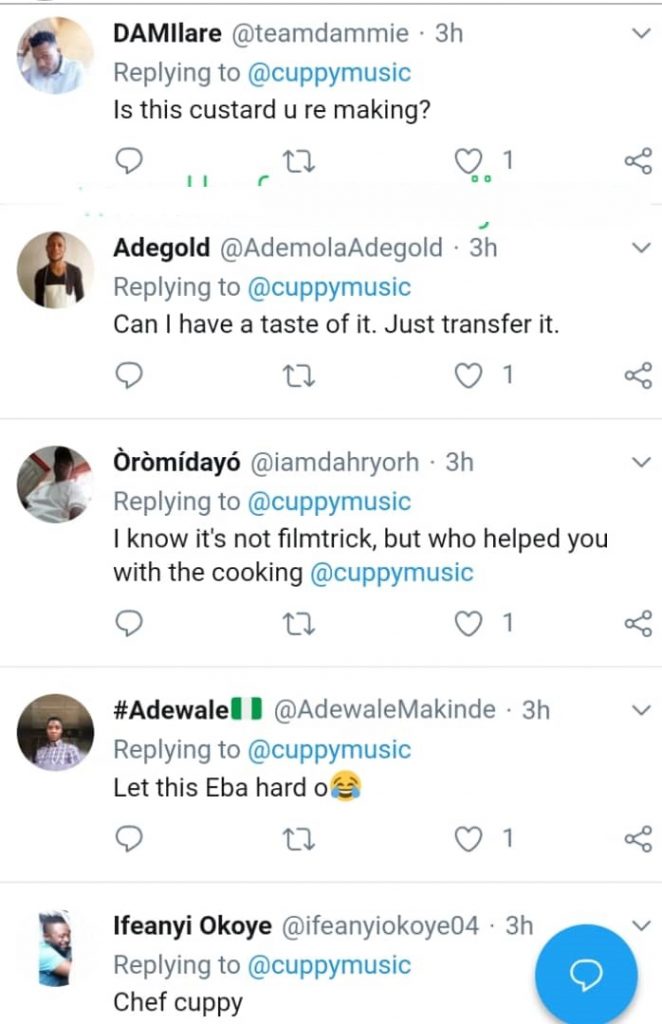Reply to DAMIlare's custard tweet

coord(131,160)
